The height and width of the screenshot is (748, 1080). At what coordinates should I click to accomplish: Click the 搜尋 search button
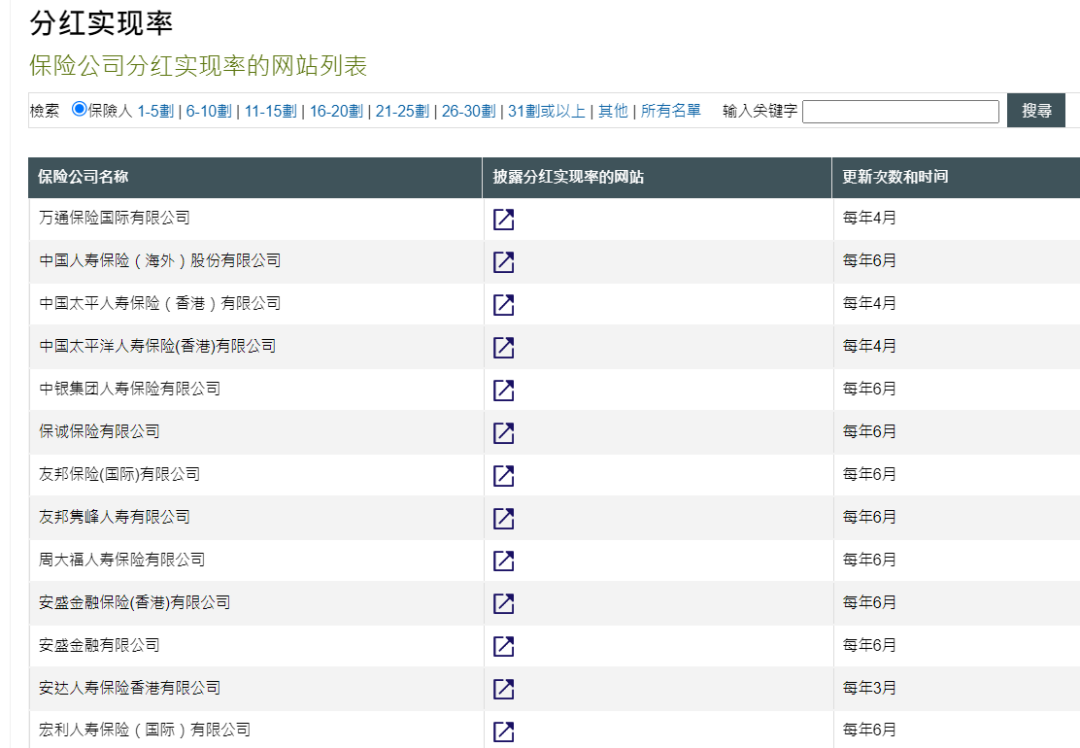click(x=1036, y=110)
